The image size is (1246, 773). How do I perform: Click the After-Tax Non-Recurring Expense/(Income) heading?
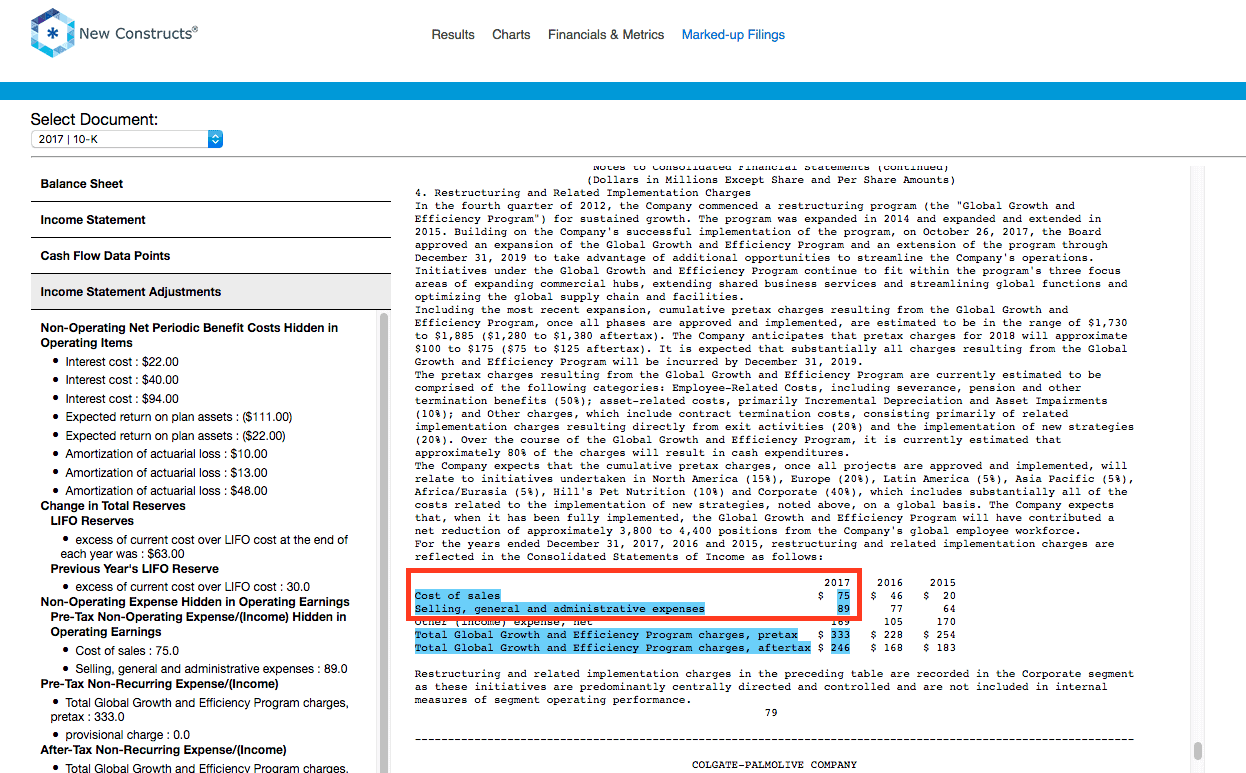click(163, 750)
